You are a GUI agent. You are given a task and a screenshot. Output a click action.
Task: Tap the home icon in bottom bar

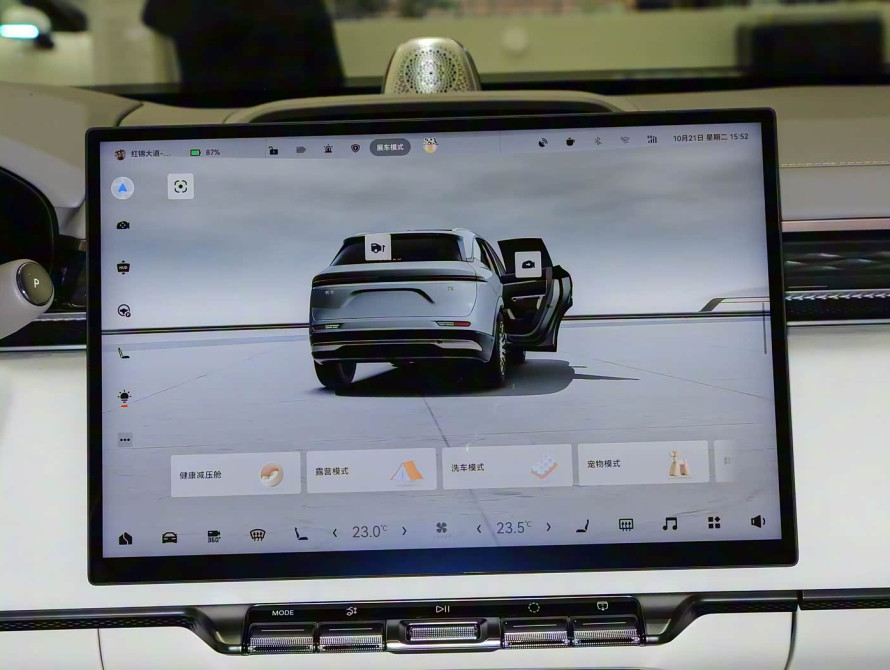coord(126,539)
